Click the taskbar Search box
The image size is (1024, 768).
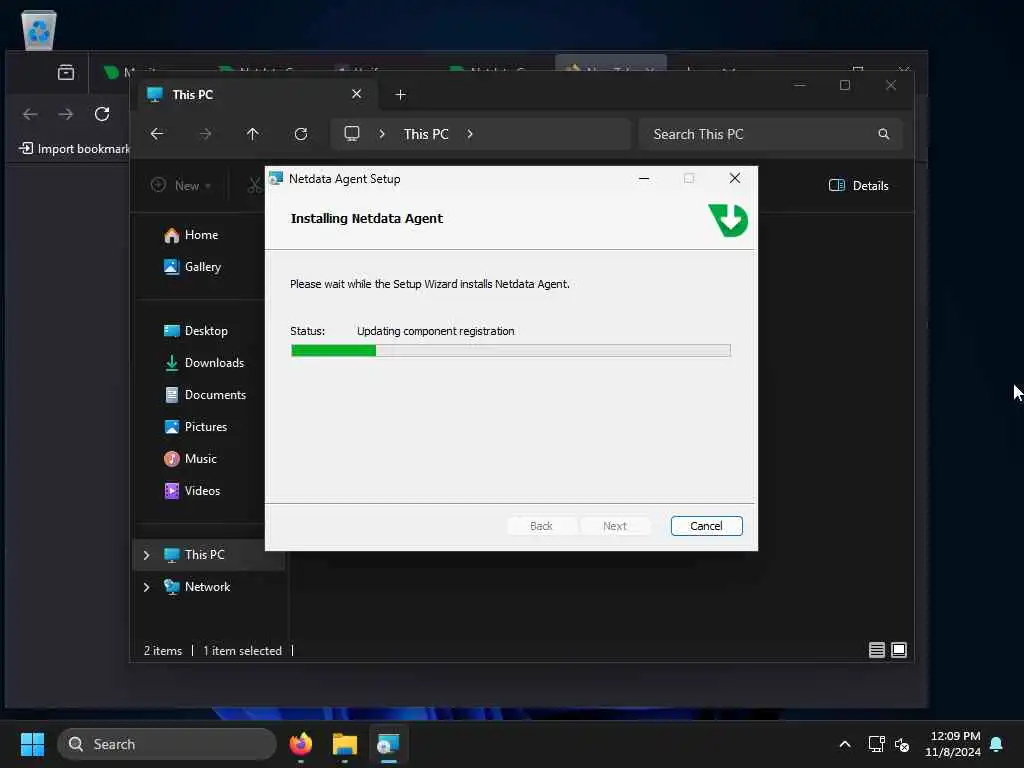[x=167, y=744]
